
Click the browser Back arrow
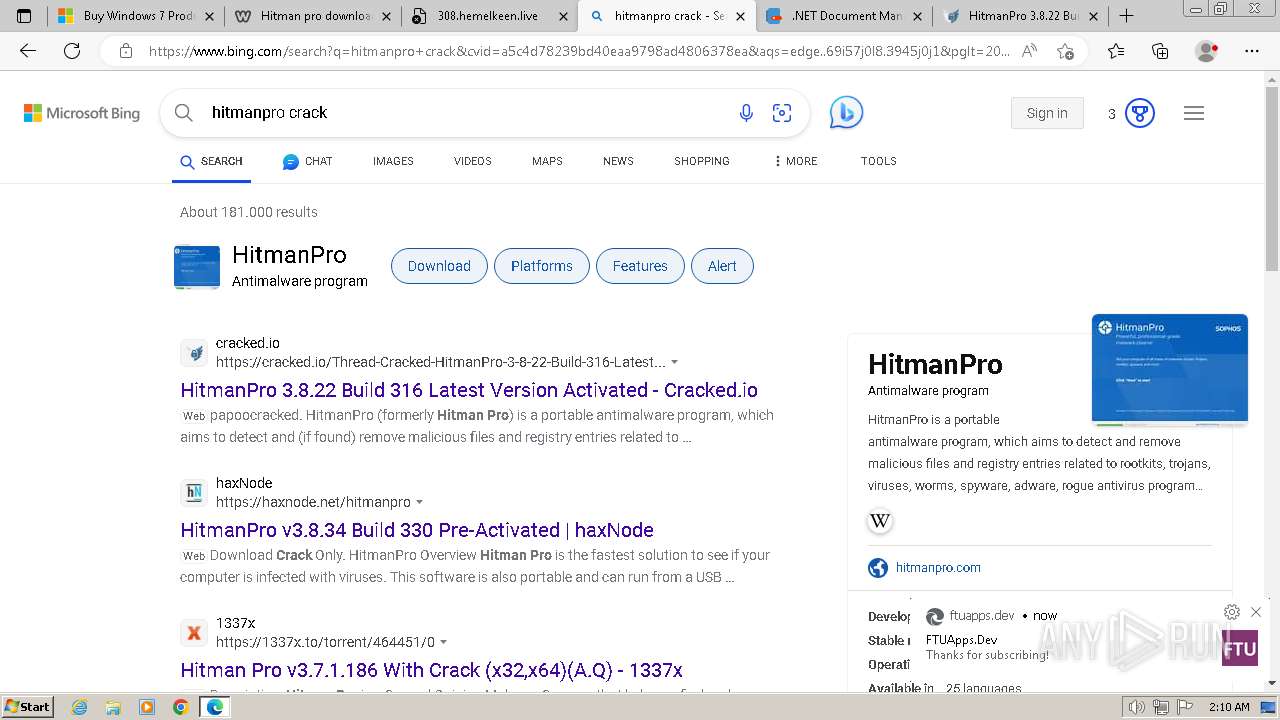(28, 51)
